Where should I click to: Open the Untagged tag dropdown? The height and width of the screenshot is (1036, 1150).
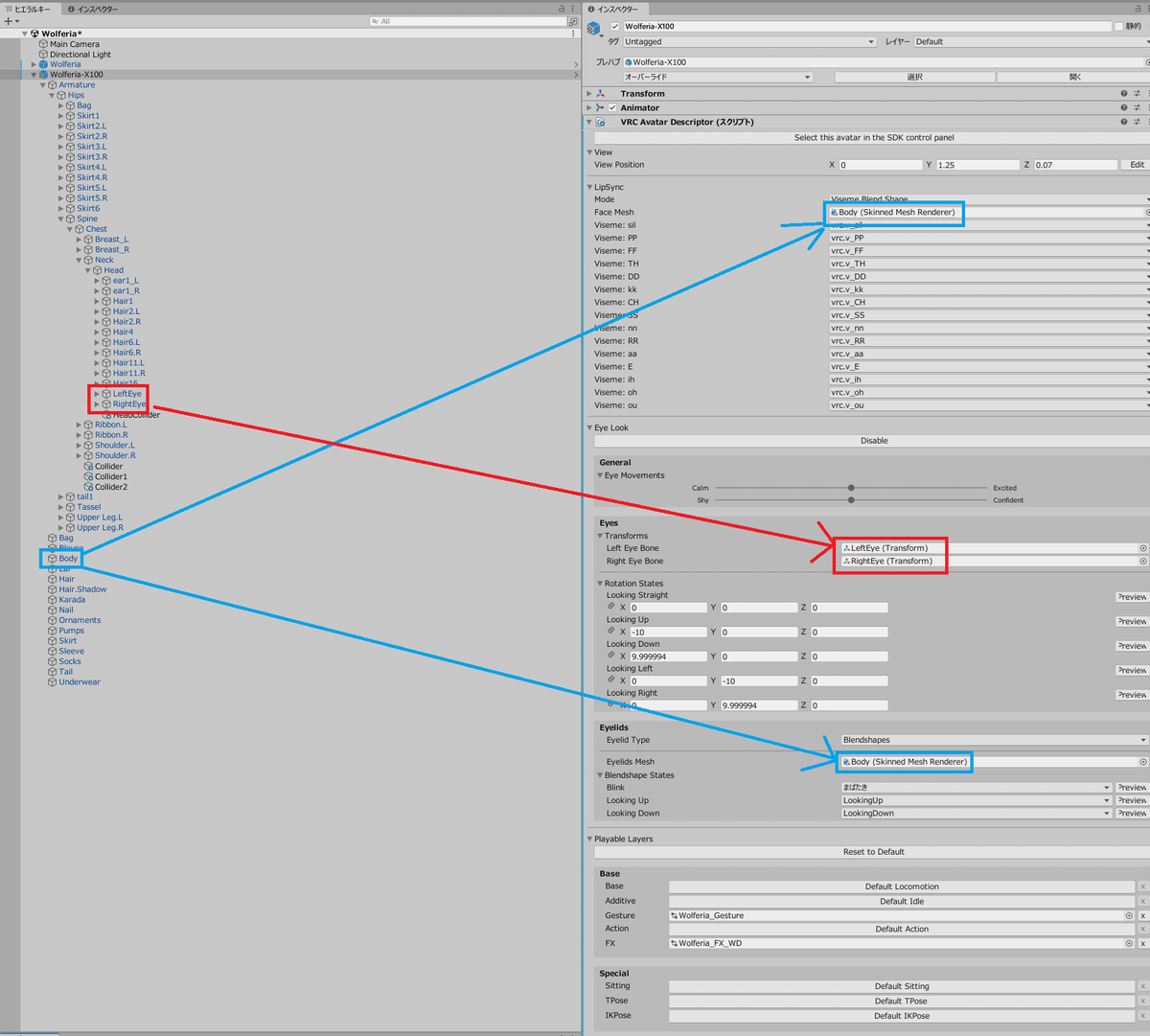[x=749, y=42]
